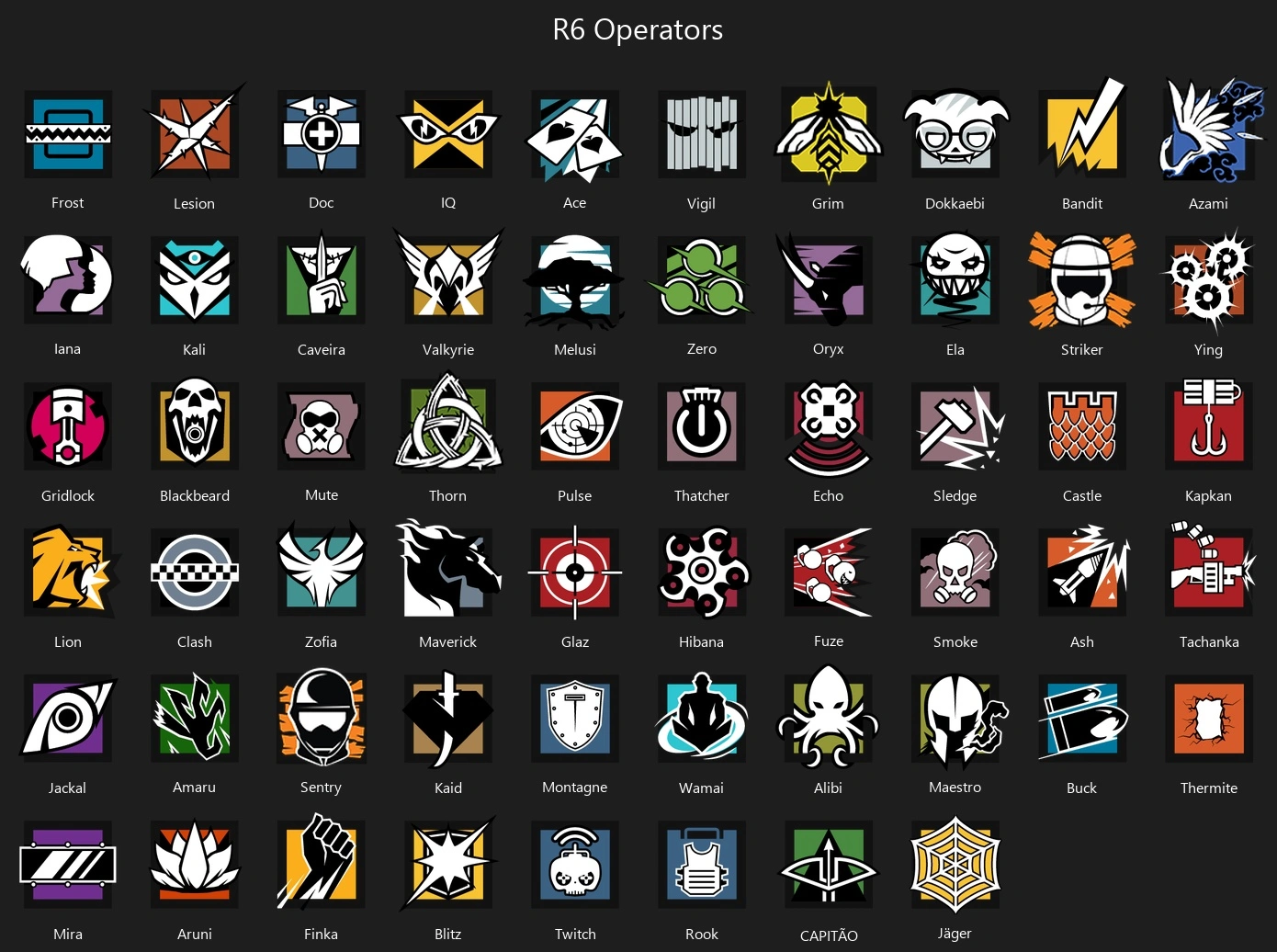This screenshot has height=952, width=1277.
Task: Choose the Alibi octopus icon
Action: click(x=829, y=717)
